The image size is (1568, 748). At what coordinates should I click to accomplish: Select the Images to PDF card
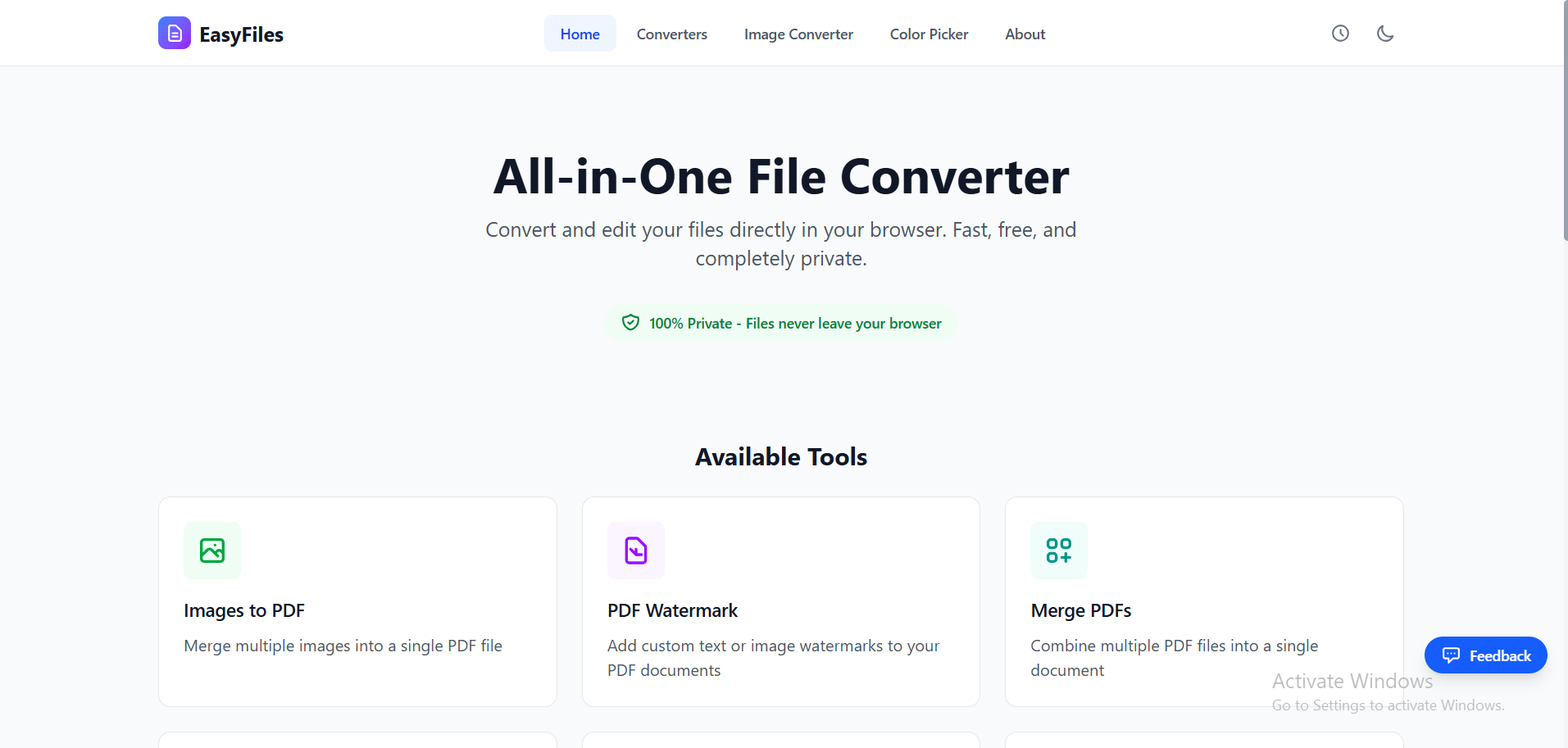pyautogui.click(x=357, y=601)
